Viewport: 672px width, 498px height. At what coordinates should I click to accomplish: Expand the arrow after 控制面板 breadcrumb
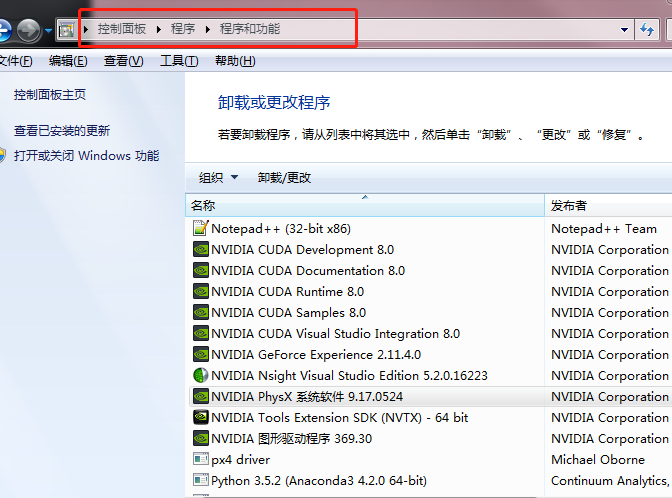tap(159, 29)
